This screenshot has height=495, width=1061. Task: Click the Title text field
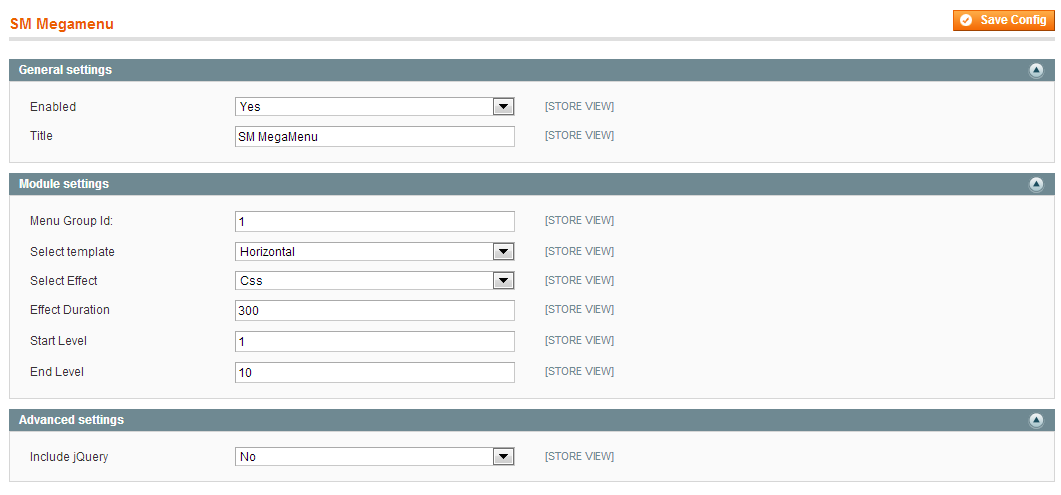(375, 136)
